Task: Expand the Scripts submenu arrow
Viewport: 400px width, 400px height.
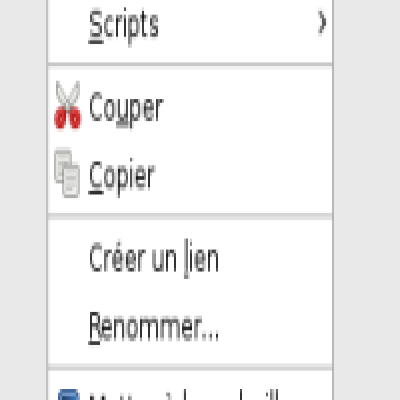Action: tap(322, 22)
